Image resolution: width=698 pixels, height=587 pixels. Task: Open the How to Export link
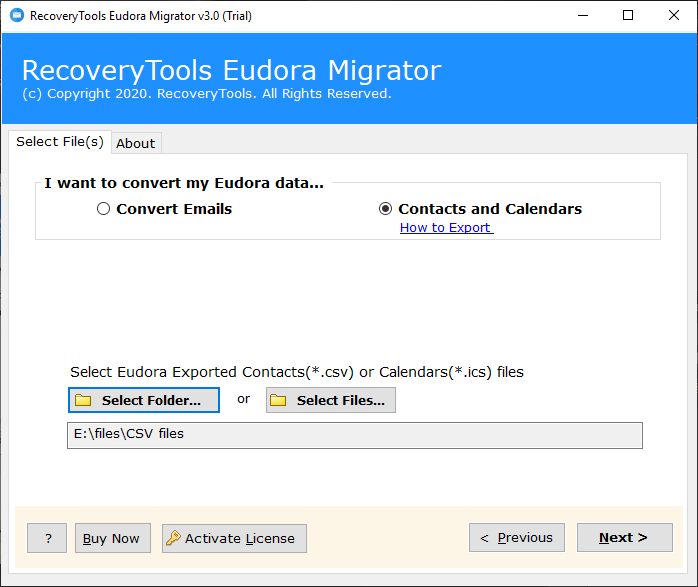coord(446,227)
